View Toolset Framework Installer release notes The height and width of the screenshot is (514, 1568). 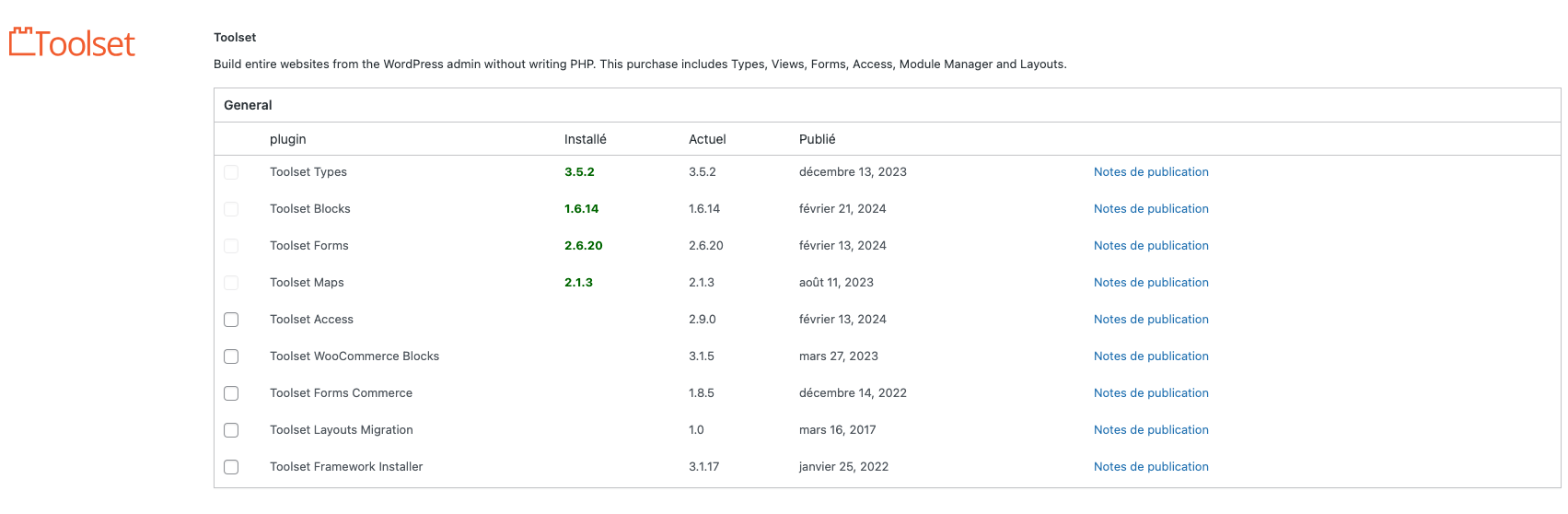(x=1150, y=467)
